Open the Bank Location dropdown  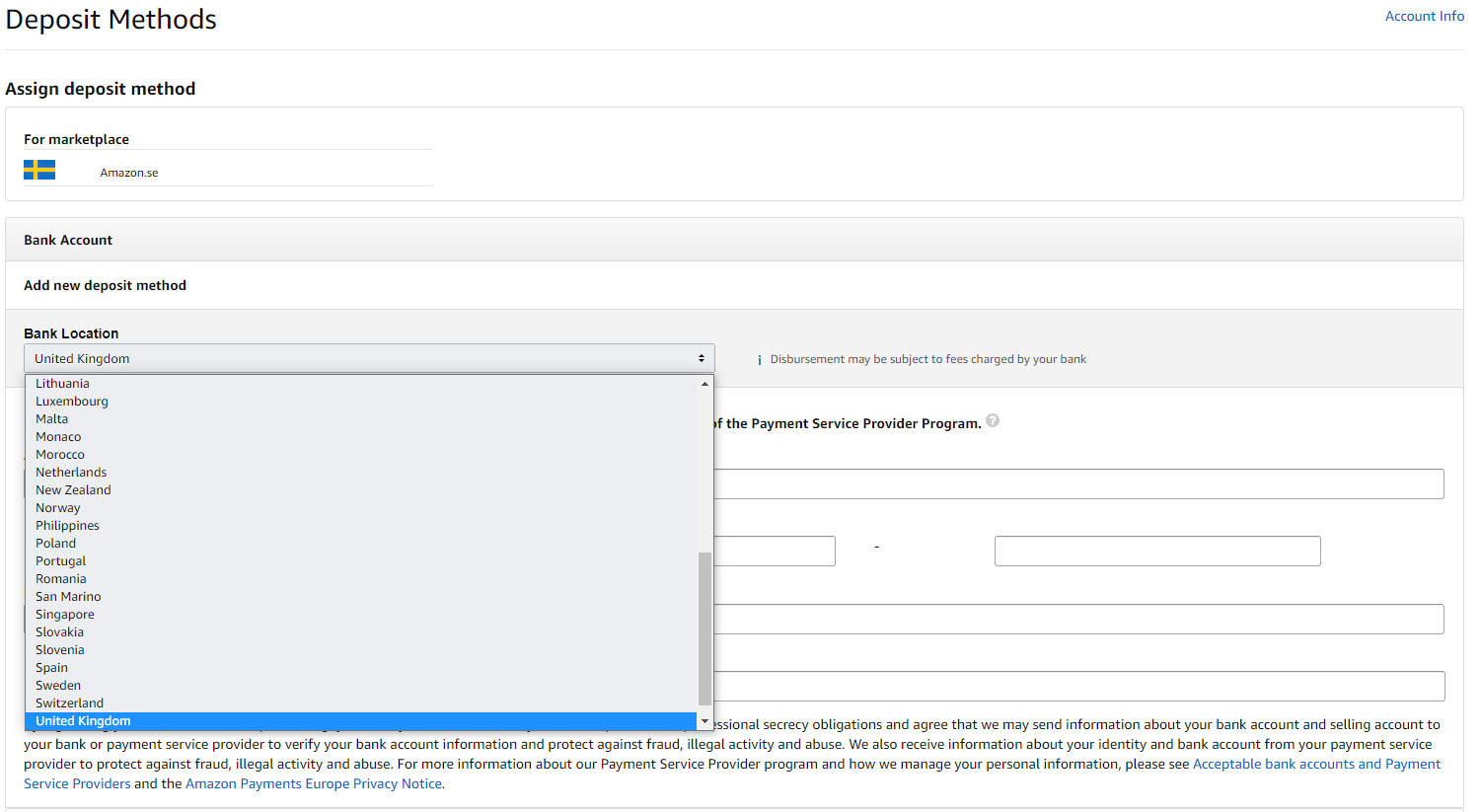pos(369,358)
